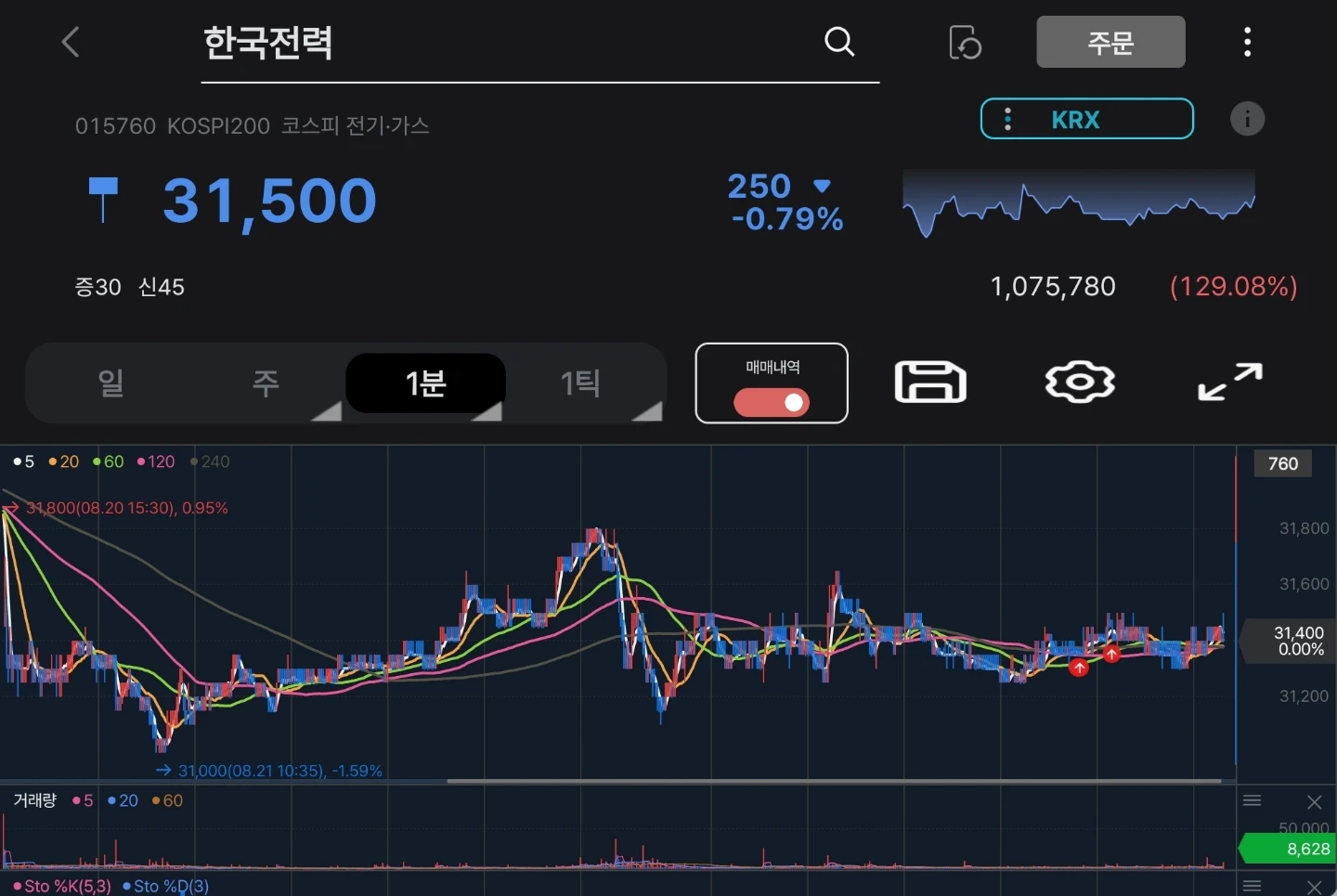Open chart settings gear icon
The height and width of the screenshot is (896, 1337).
(1080, 383)
